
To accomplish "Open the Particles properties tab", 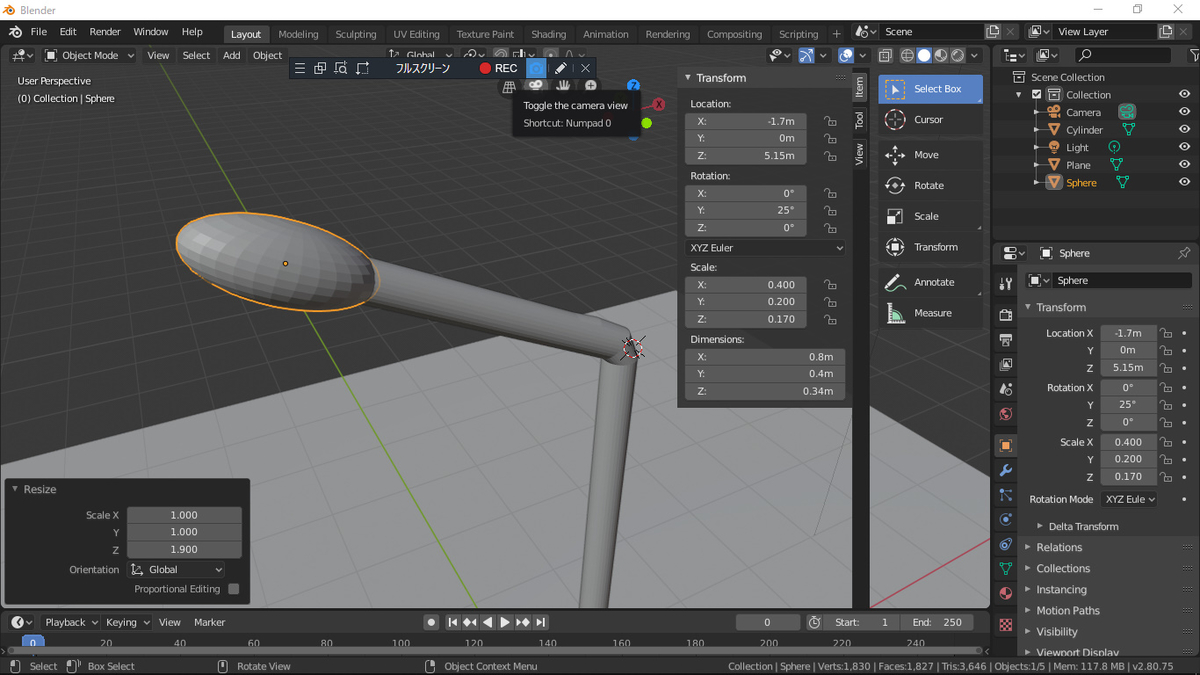I will [1006, 495].
